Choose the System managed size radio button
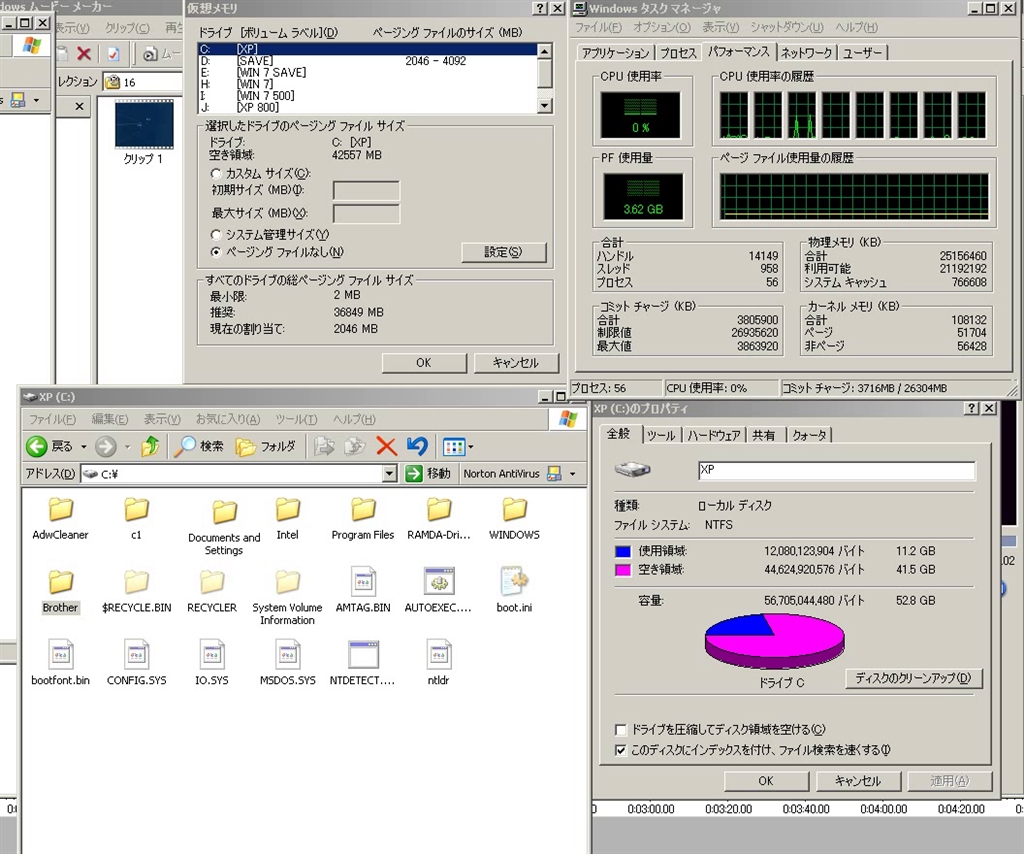The image size is (1024, 854). point(216,234)
